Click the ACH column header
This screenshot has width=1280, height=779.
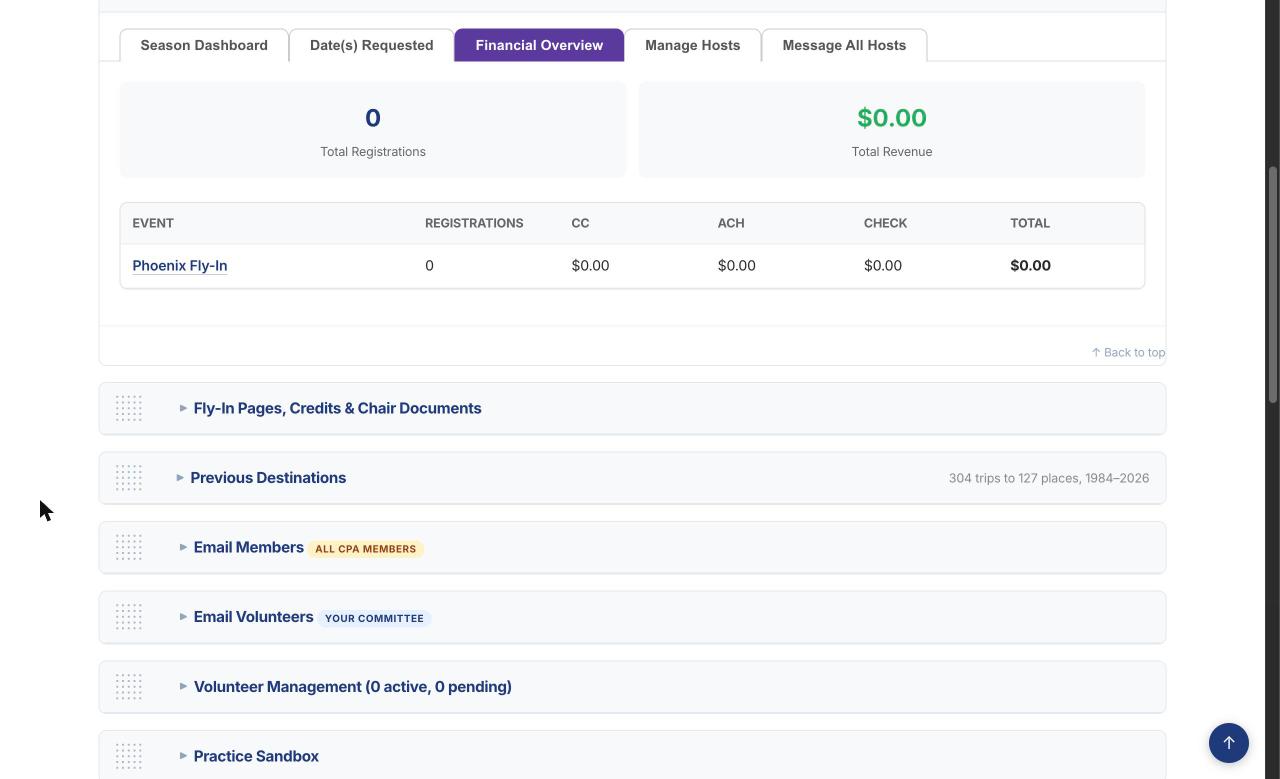[731, 223]
